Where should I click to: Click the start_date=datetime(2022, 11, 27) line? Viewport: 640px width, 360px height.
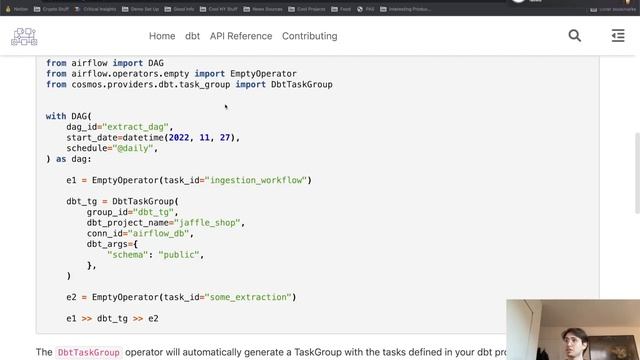(x=153, y=137)
